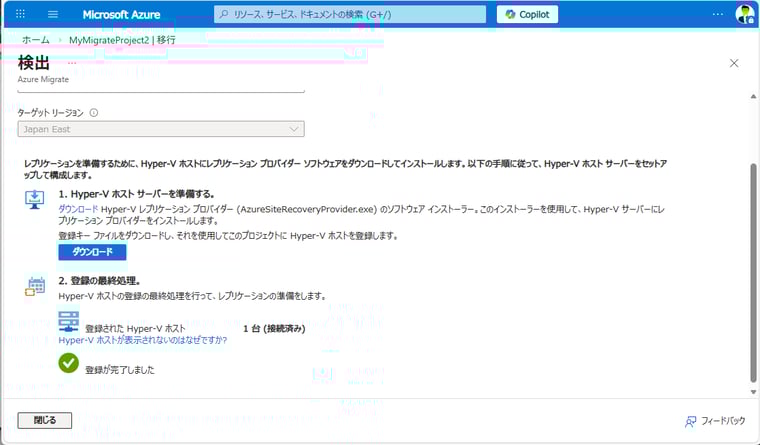Focus the resource search box
Viewport: 760px width, 445px height.
[x=350, y=15]
